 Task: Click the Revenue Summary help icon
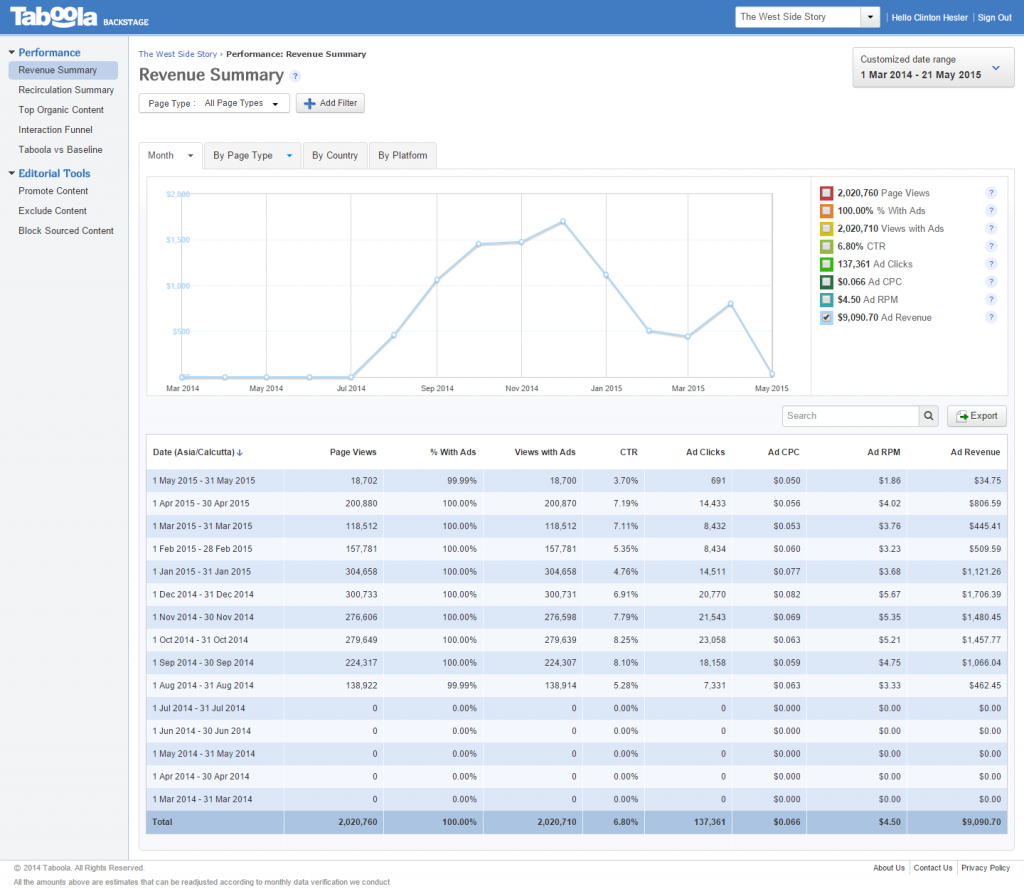pos(295,75)
